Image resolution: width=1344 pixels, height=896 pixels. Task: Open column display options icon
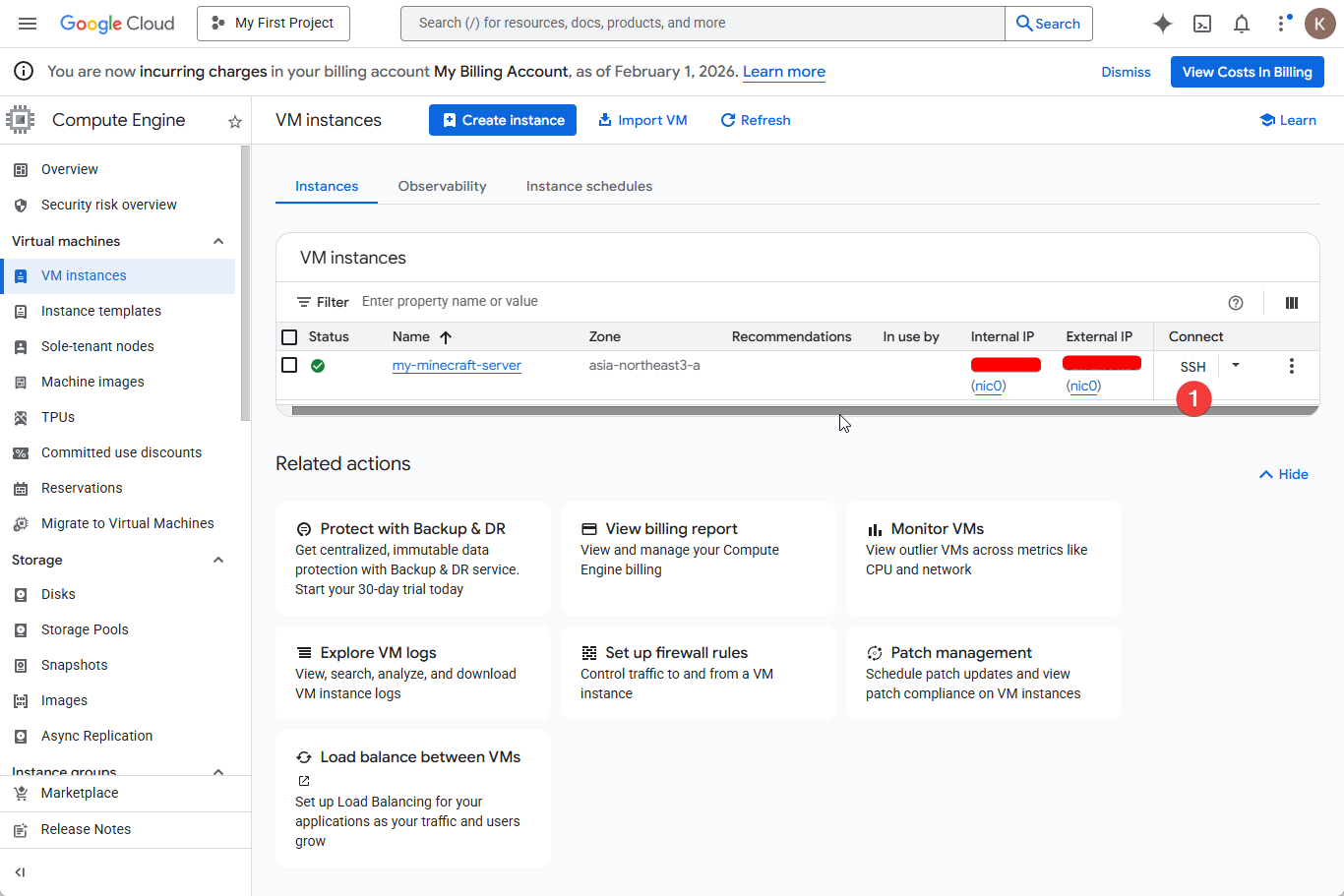click(1292, 303)
